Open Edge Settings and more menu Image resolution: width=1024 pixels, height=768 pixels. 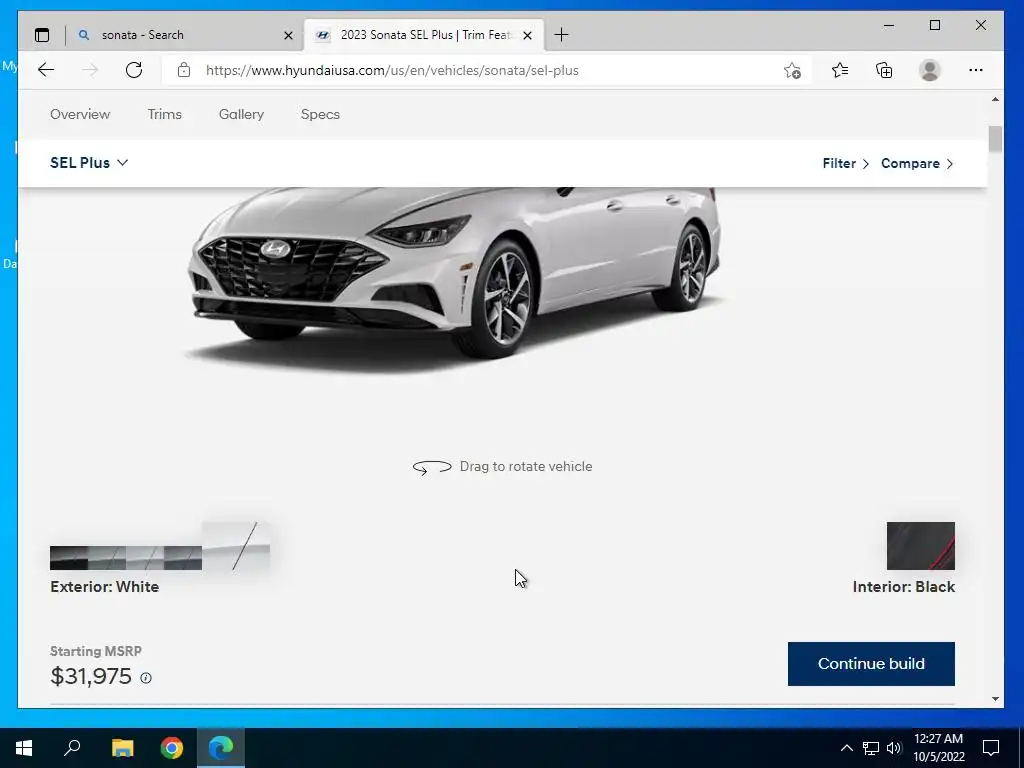pyautogui.click(x=976, y=70)
